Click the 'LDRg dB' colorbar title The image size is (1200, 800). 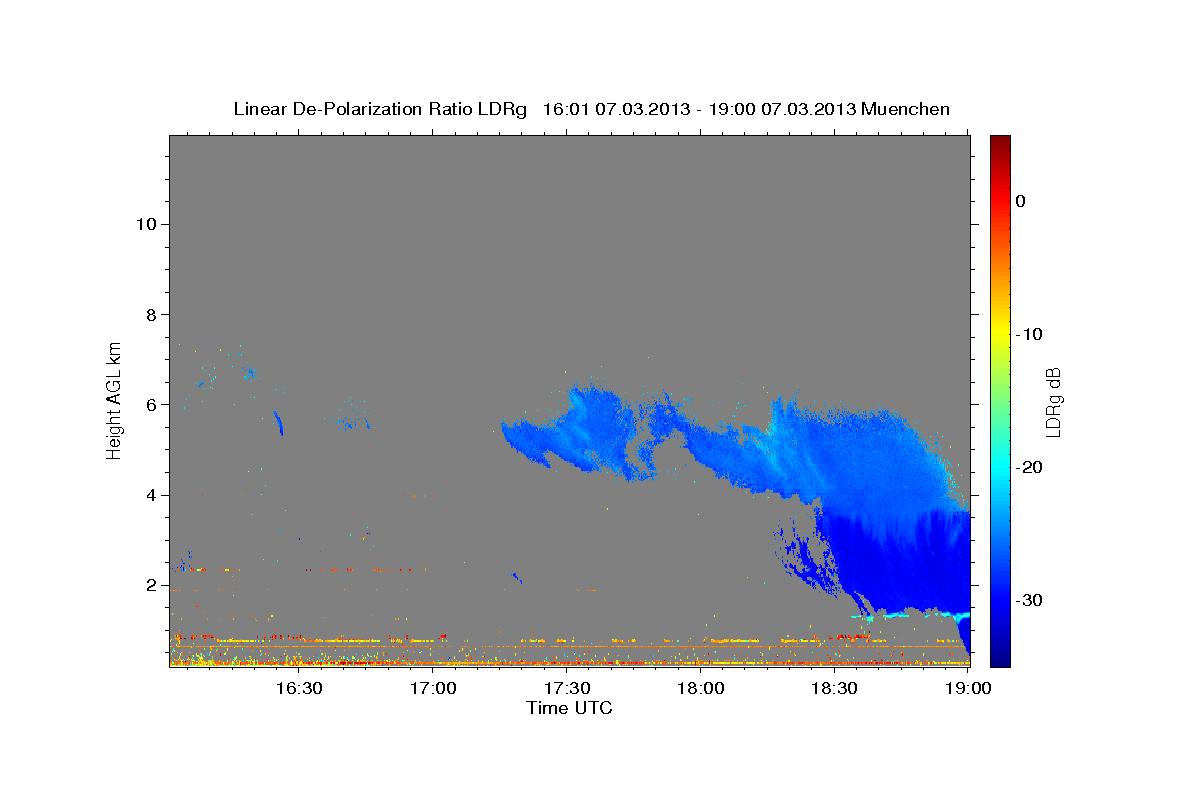[1053, 402]
